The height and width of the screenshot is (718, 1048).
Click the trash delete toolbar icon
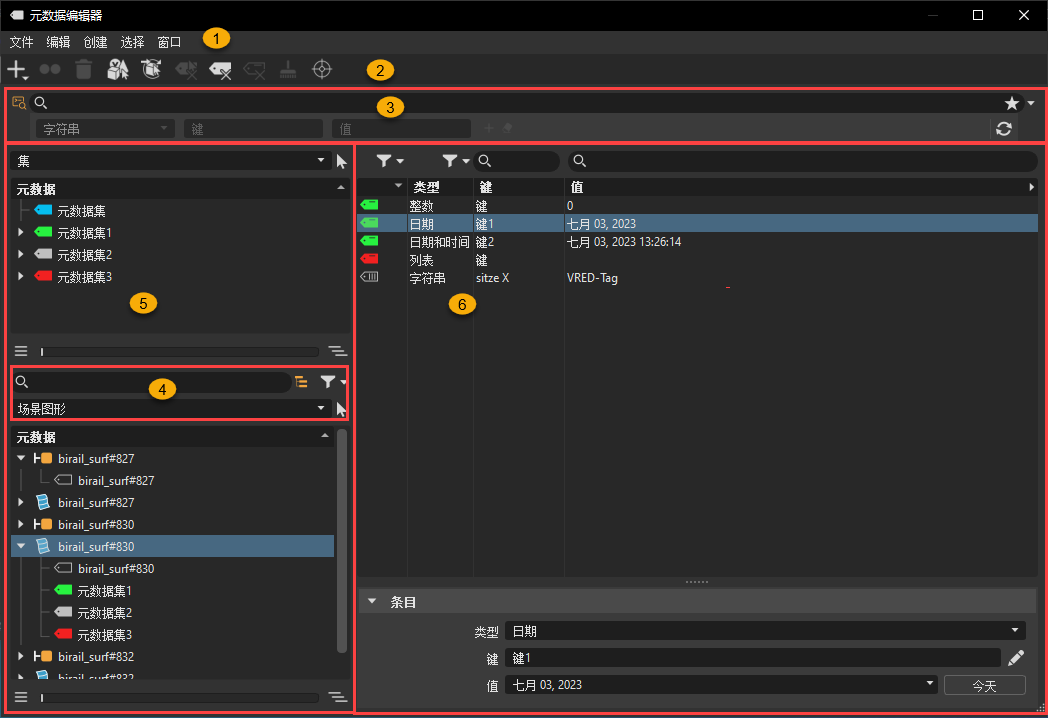pos(84,69)
